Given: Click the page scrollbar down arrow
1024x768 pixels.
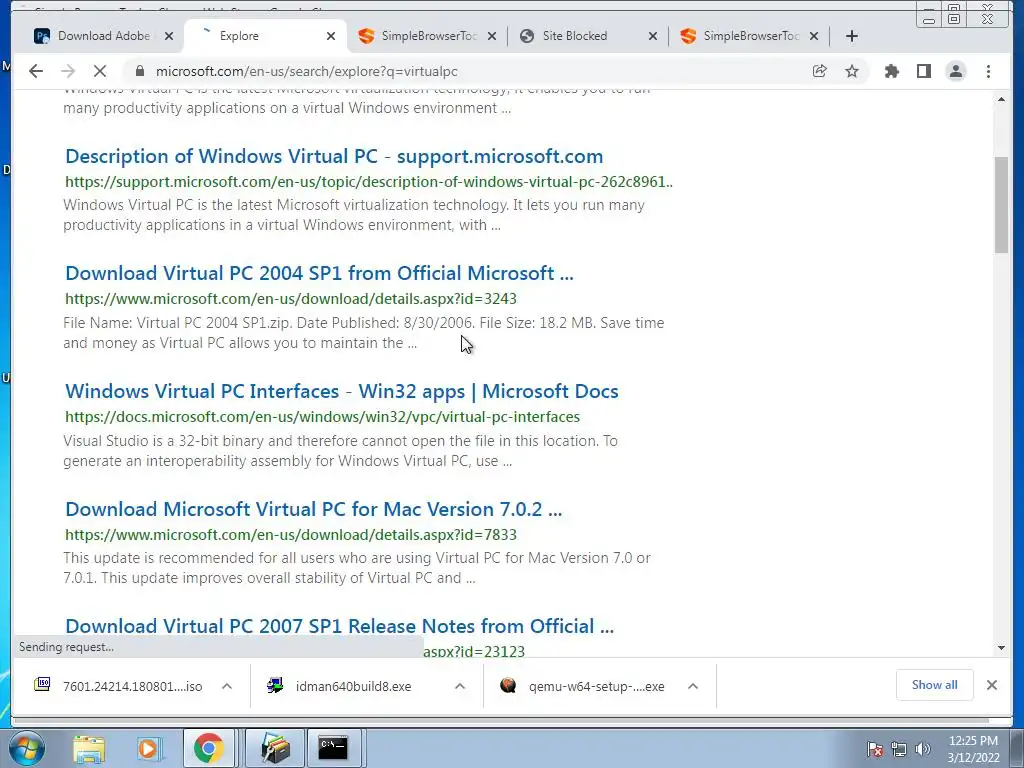Looking at the screenshot, I should [1001, 648].
